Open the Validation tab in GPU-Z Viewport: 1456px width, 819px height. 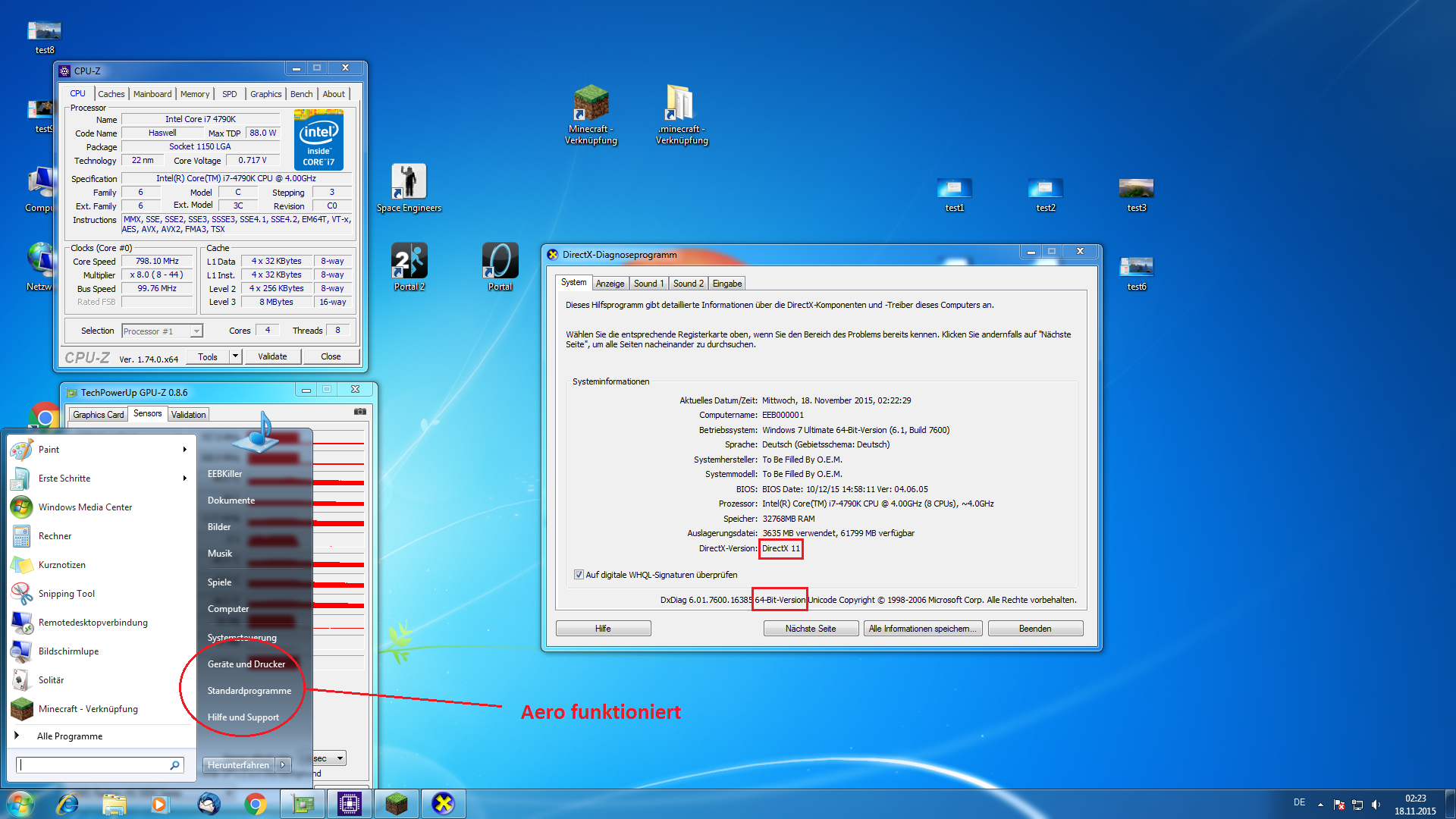pyautogui.click(x=188, y=415)
